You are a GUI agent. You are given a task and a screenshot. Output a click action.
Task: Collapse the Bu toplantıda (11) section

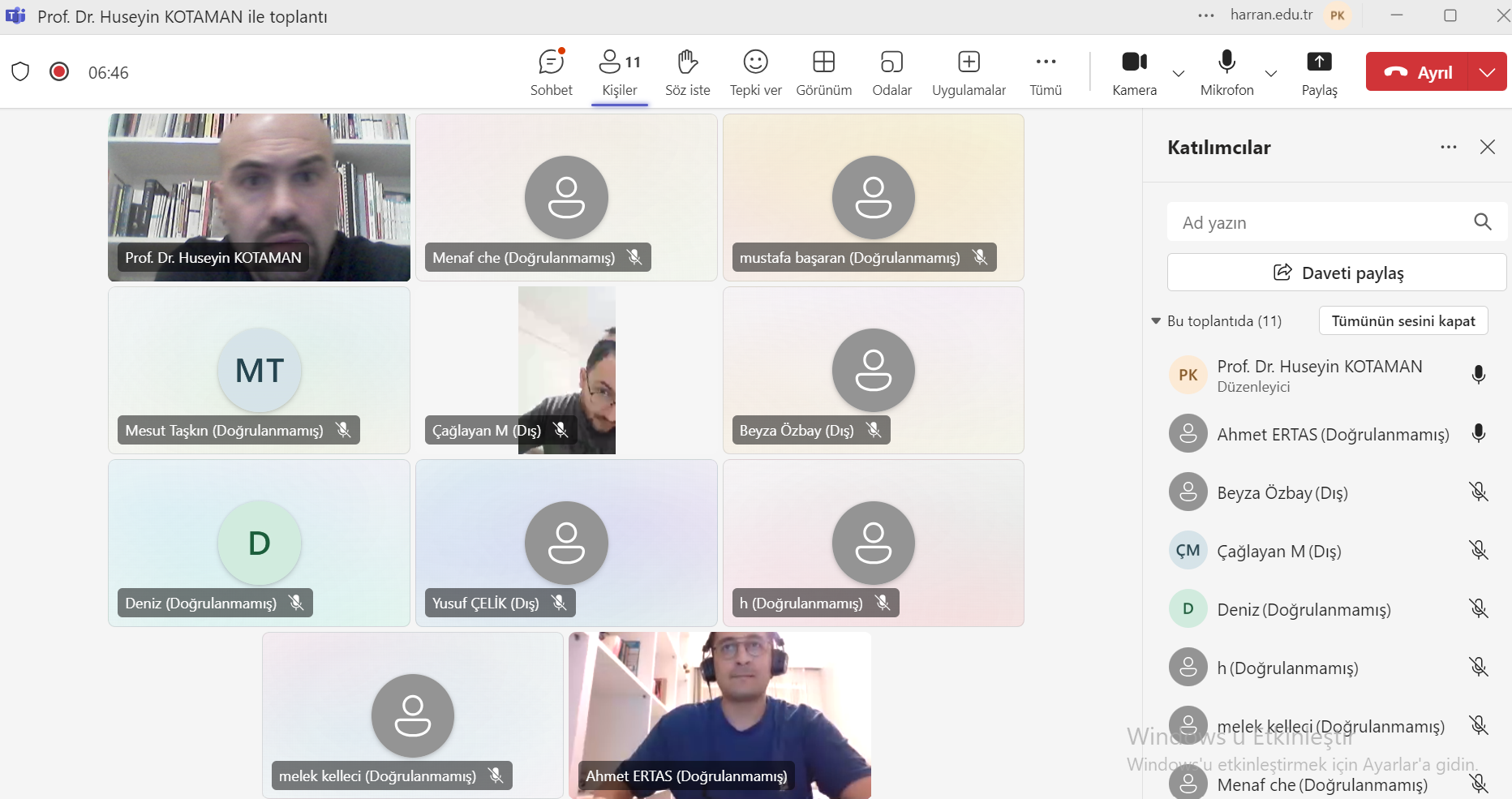[1156, 321]
